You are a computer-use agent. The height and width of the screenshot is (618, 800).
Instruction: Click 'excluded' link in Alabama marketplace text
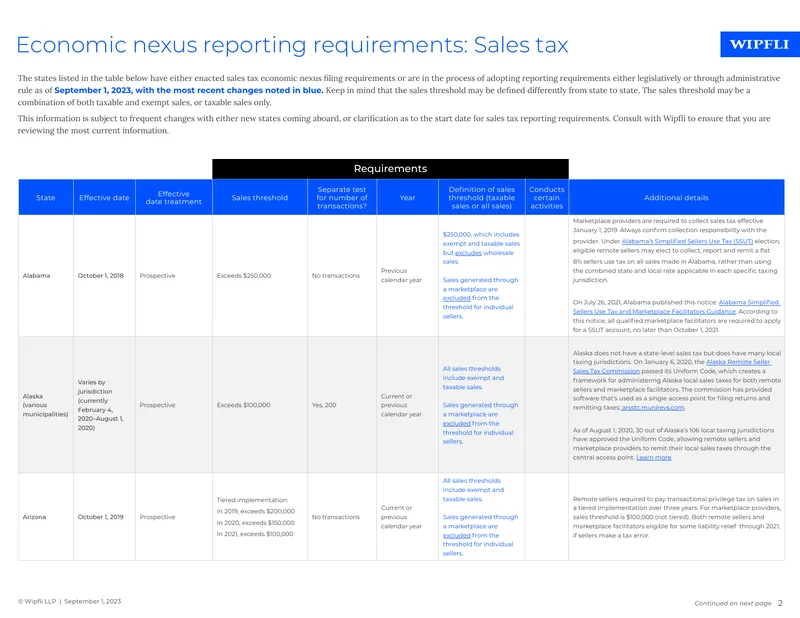click(456, 298)
